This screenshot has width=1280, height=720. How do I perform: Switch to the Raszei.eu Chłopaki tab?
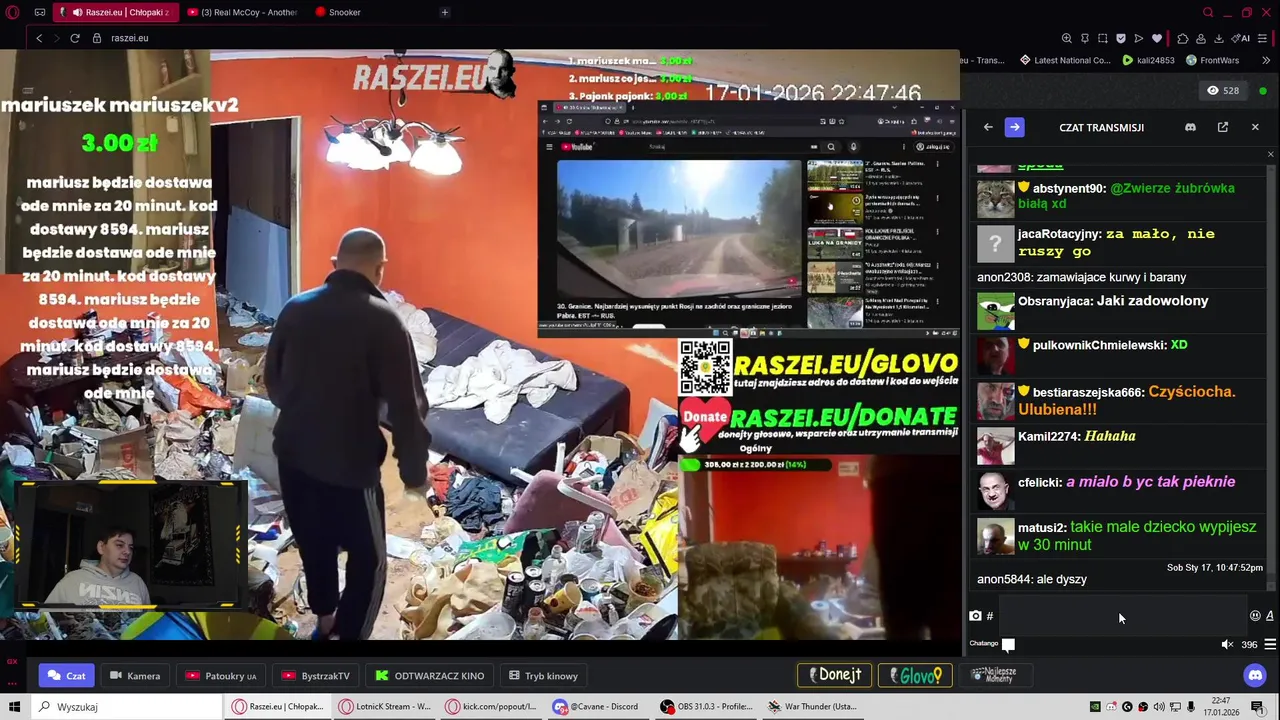[x=118, y=12]
